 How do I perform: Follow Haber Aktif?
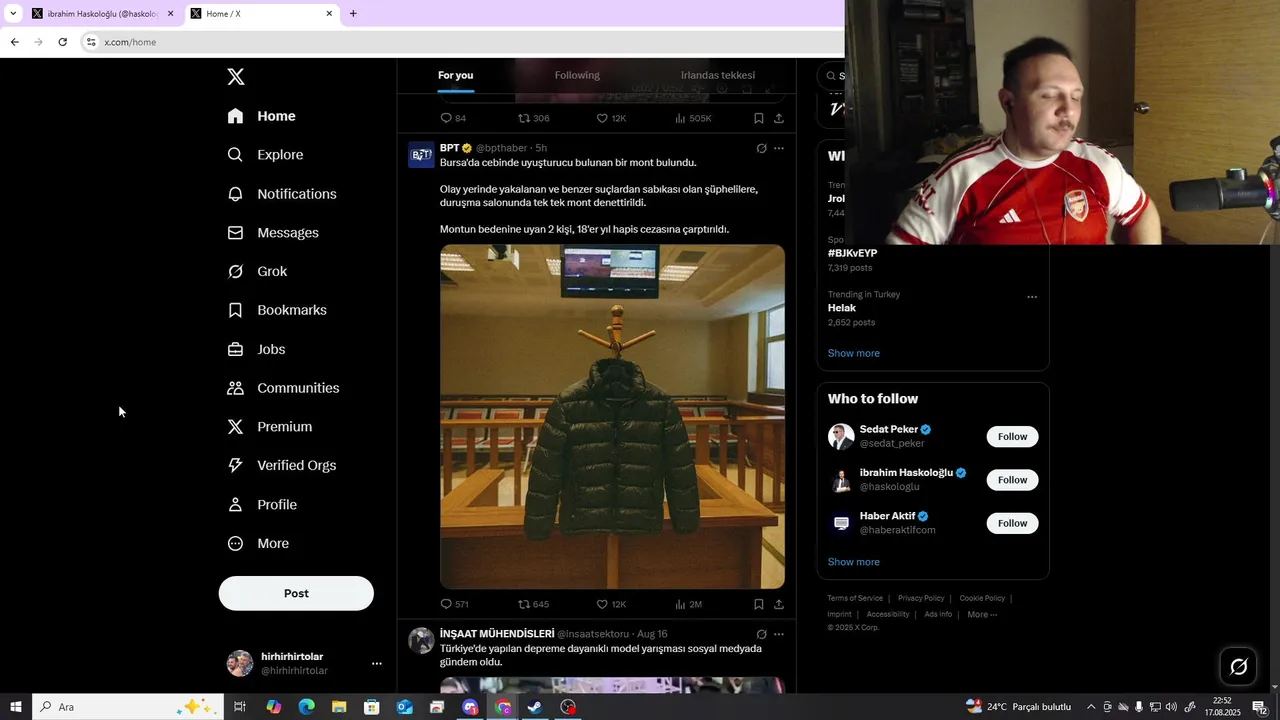pyautogui.click(x=1012, y=523)
